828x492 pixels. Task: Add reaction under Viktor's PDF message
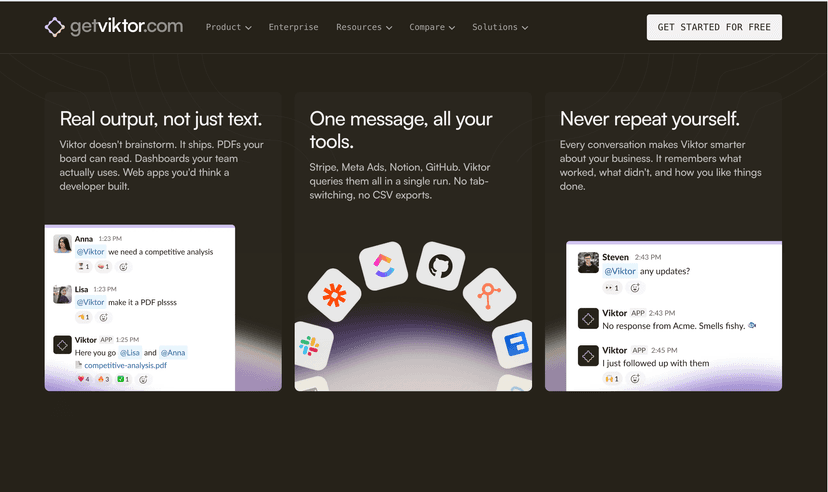(143, 379)
